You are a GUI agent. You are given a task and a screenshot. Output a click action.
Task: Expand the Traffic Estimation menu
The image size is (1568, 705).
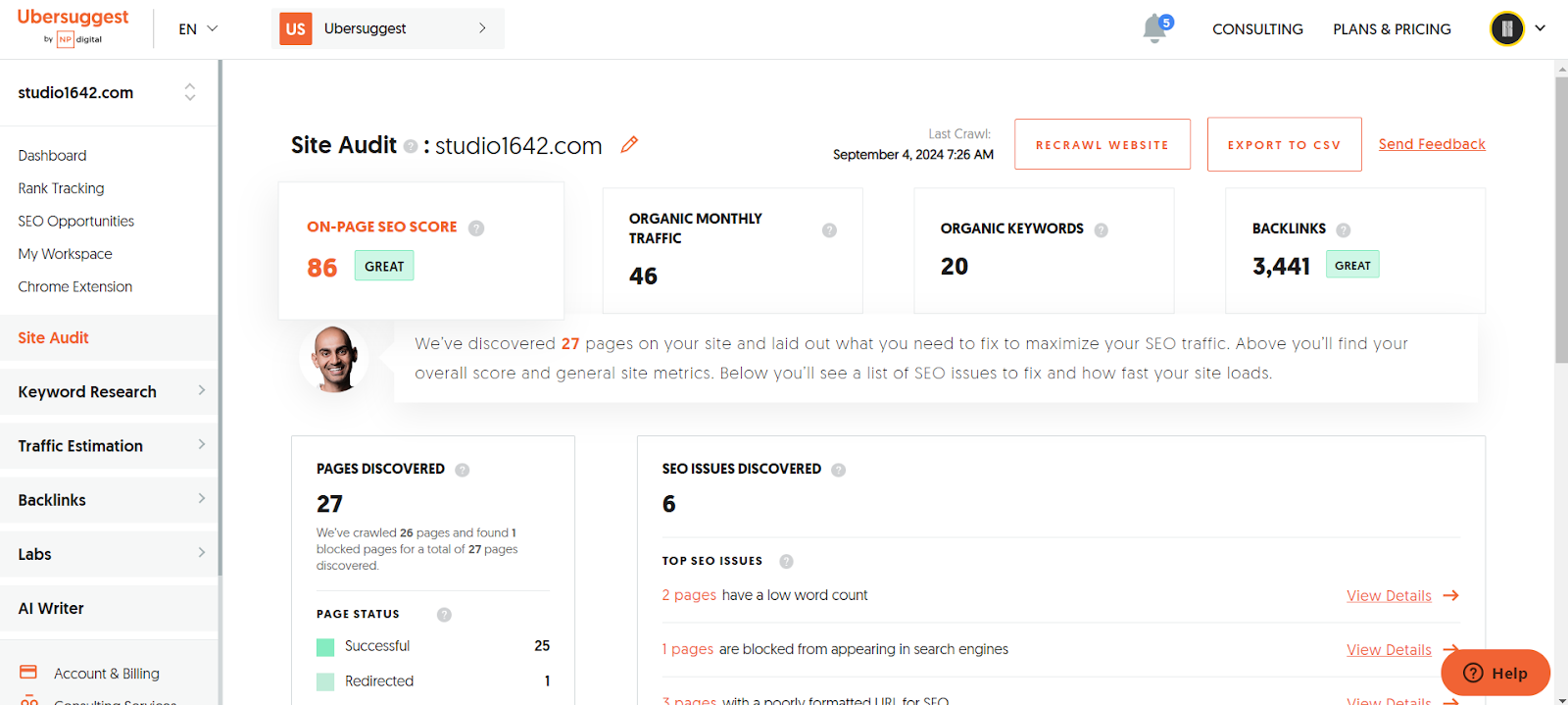click(109, 445)
